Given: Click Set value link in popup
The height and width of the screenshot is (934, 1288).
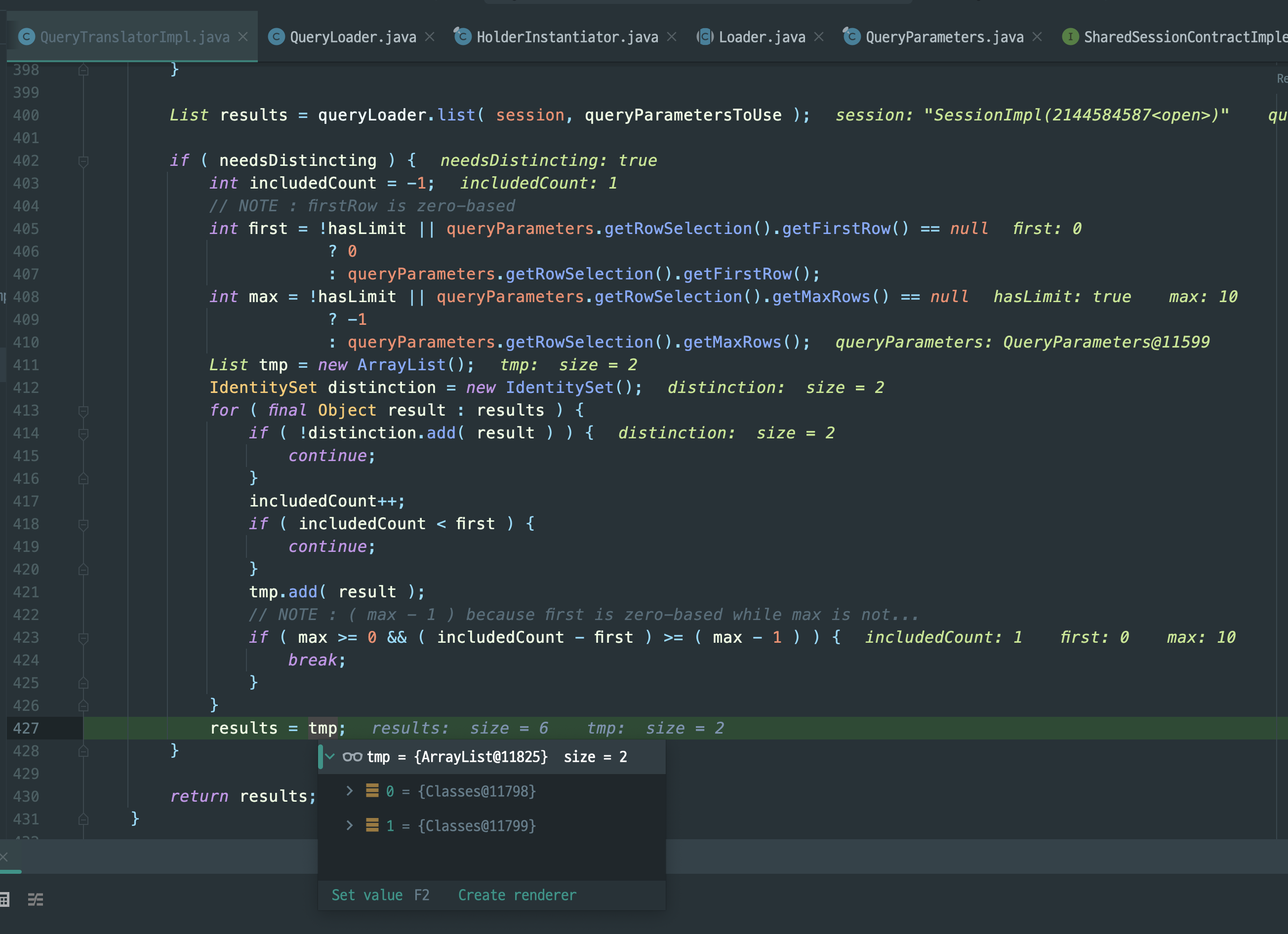Looking at the screenshot, I should [367, 895].
